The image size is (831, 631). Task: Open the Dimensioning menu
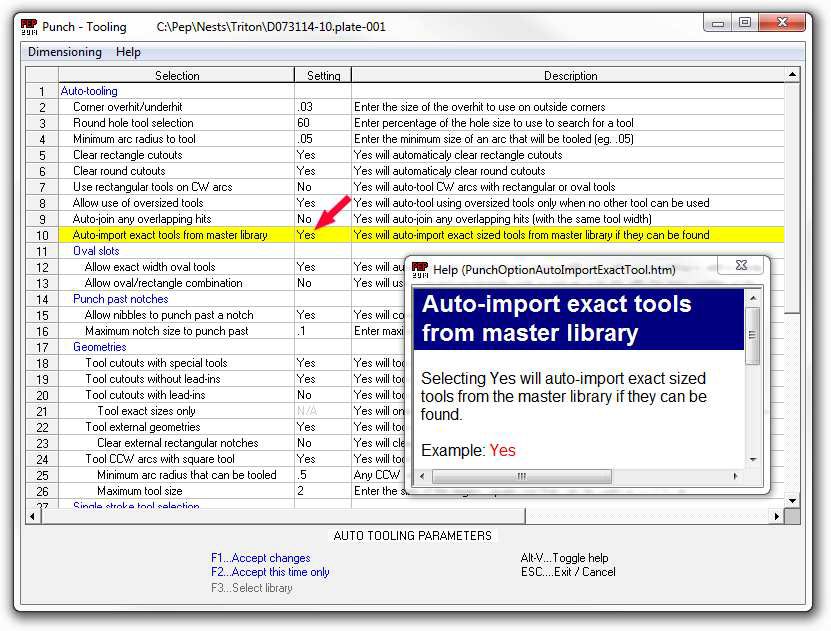(65, 52)
